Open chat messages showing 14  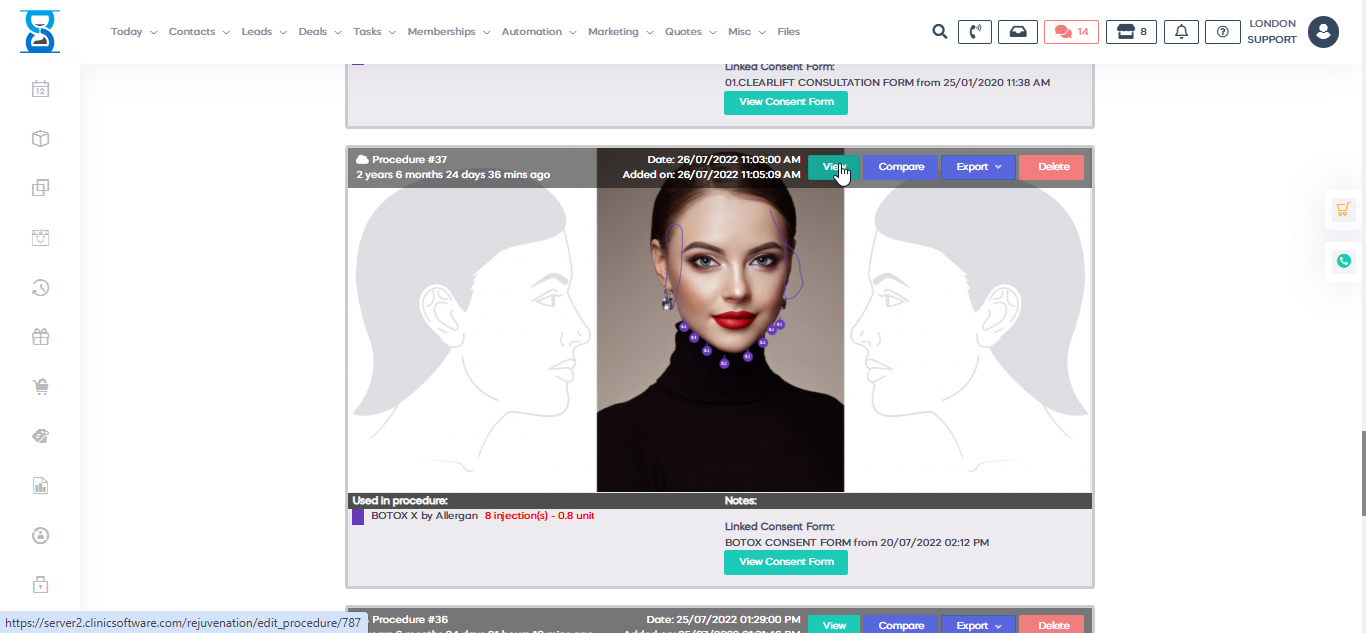tap(1071, 32)
